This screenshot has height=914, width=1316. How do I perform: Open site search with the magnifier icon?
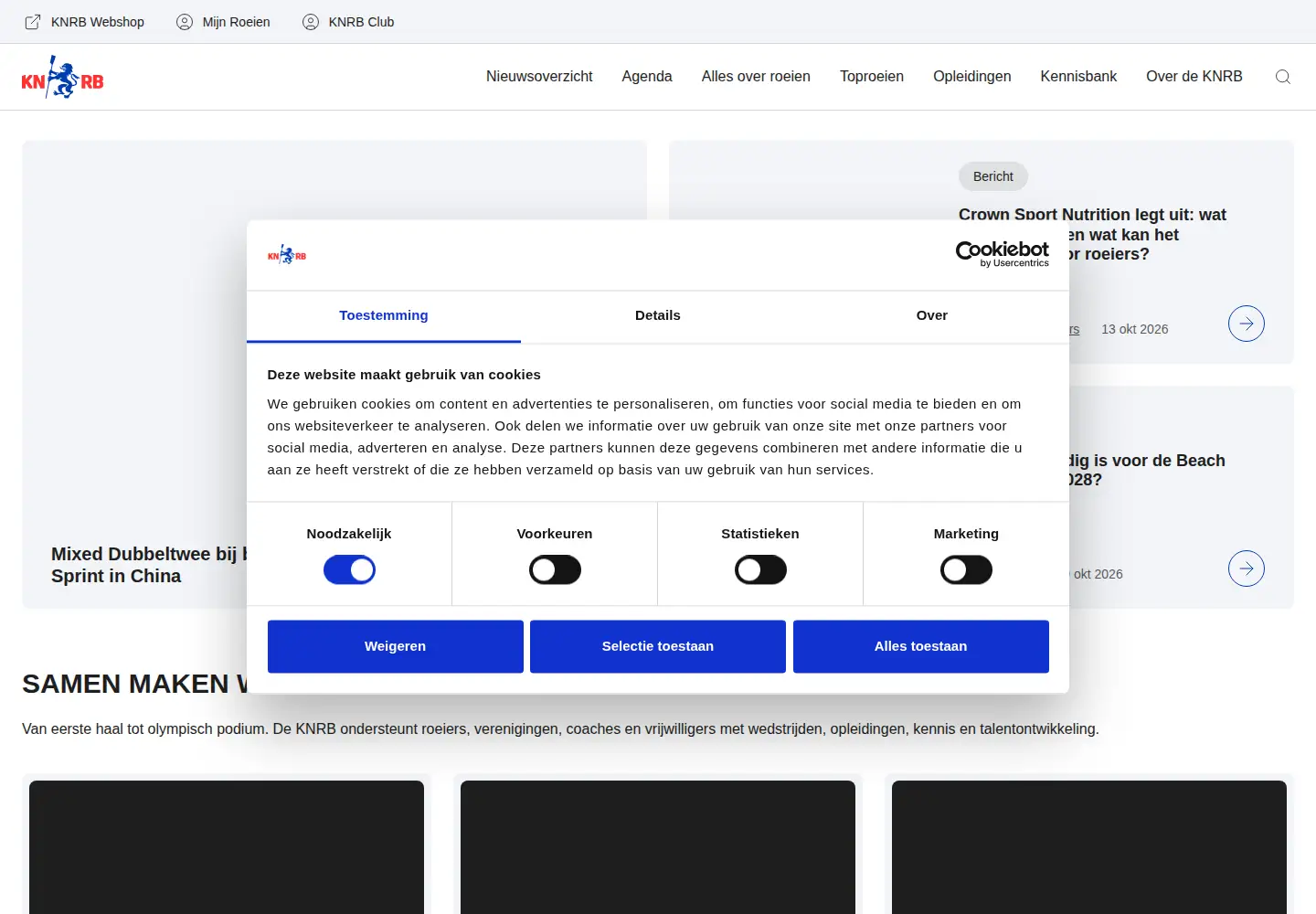pyautogui.click(x=1283, y=77)
